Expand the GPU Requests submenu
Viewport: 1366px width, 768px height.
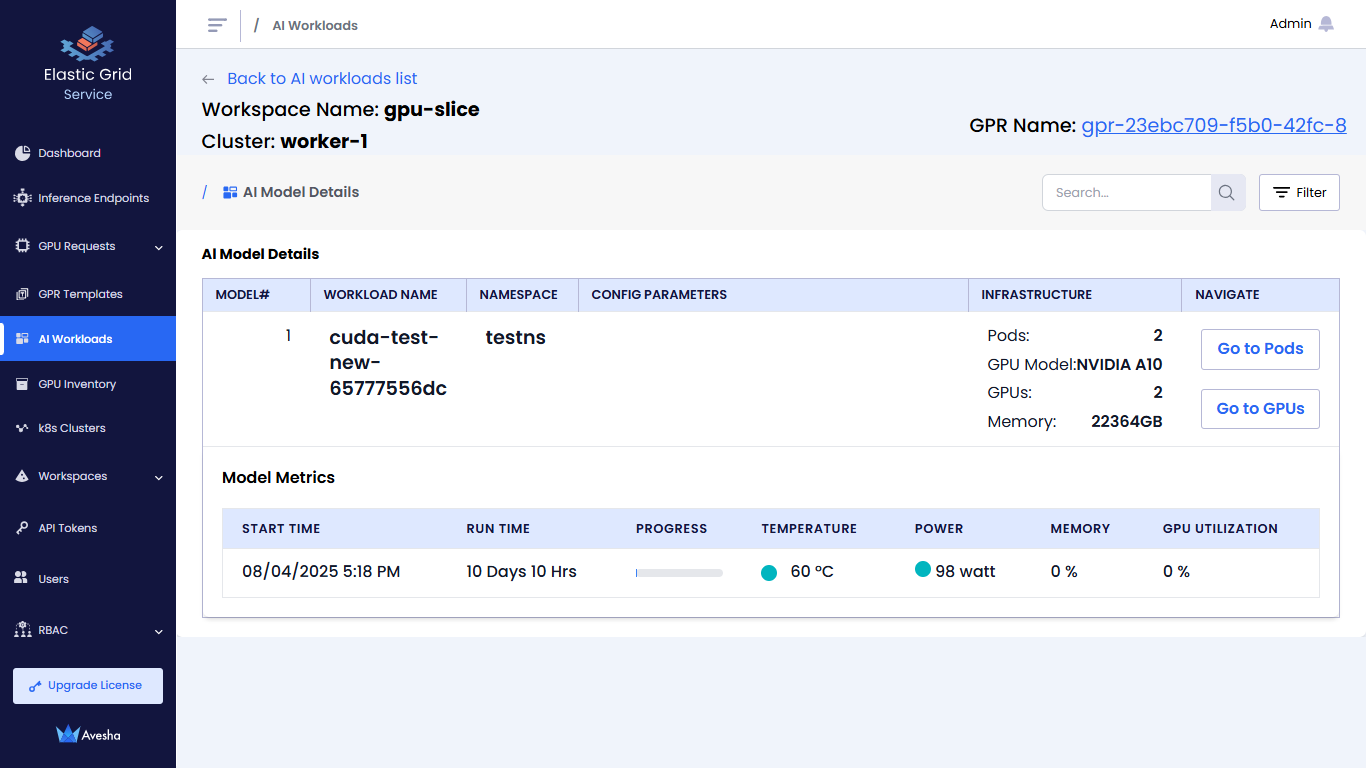point(159,247)
